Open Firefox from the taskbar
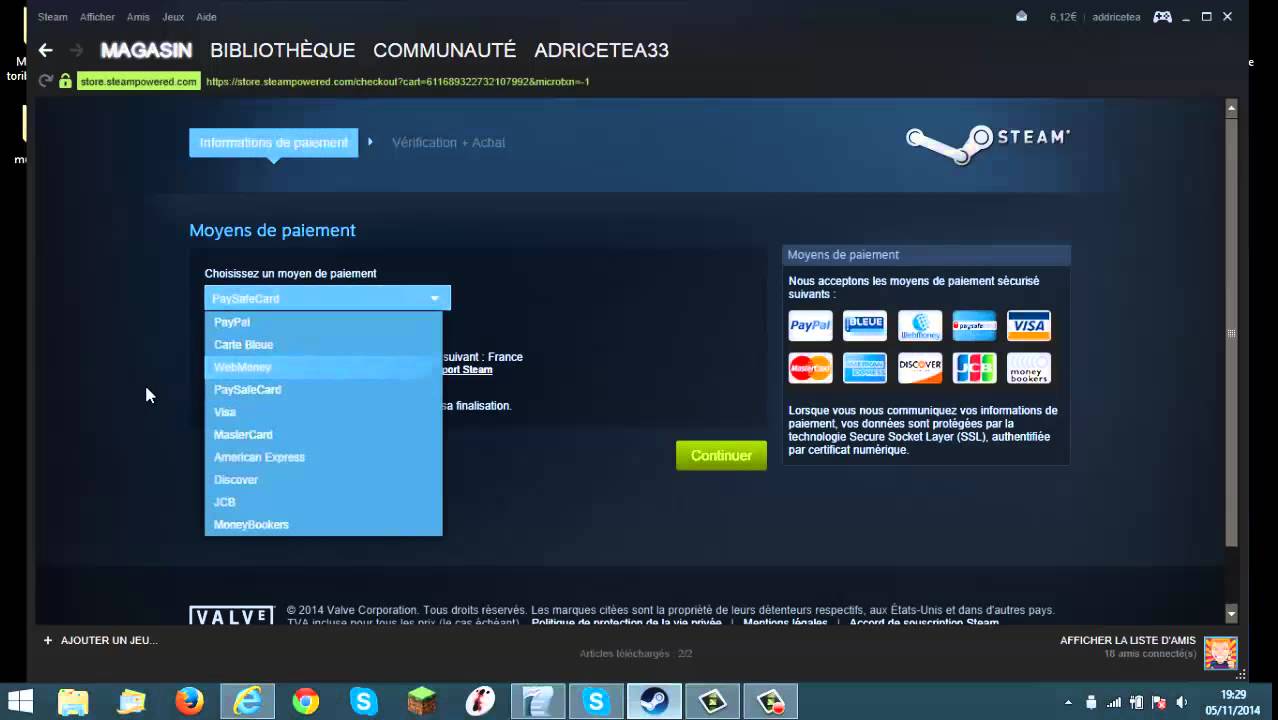This screenshot has width=1278, height=720. [189, 702]
